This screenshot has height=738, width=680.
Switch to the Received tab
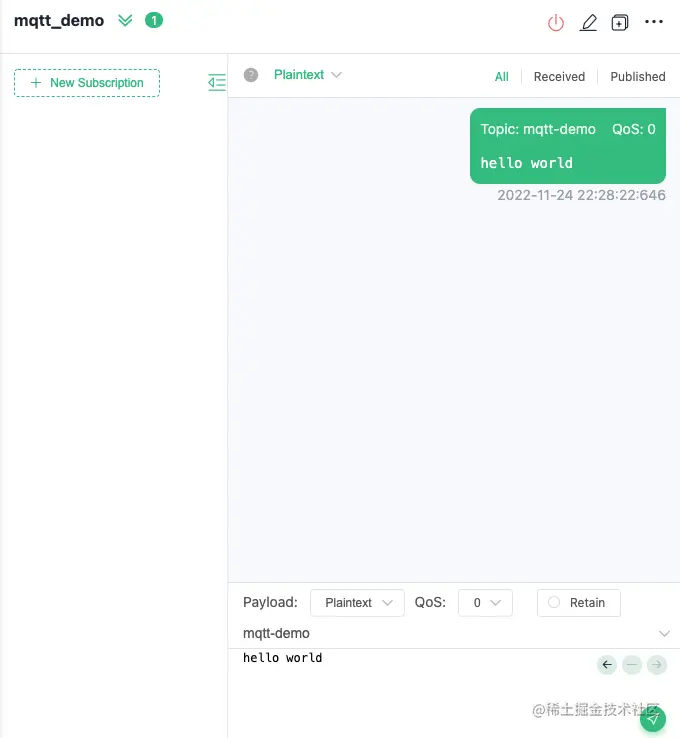pyautogui.click(x=559, y=77)
